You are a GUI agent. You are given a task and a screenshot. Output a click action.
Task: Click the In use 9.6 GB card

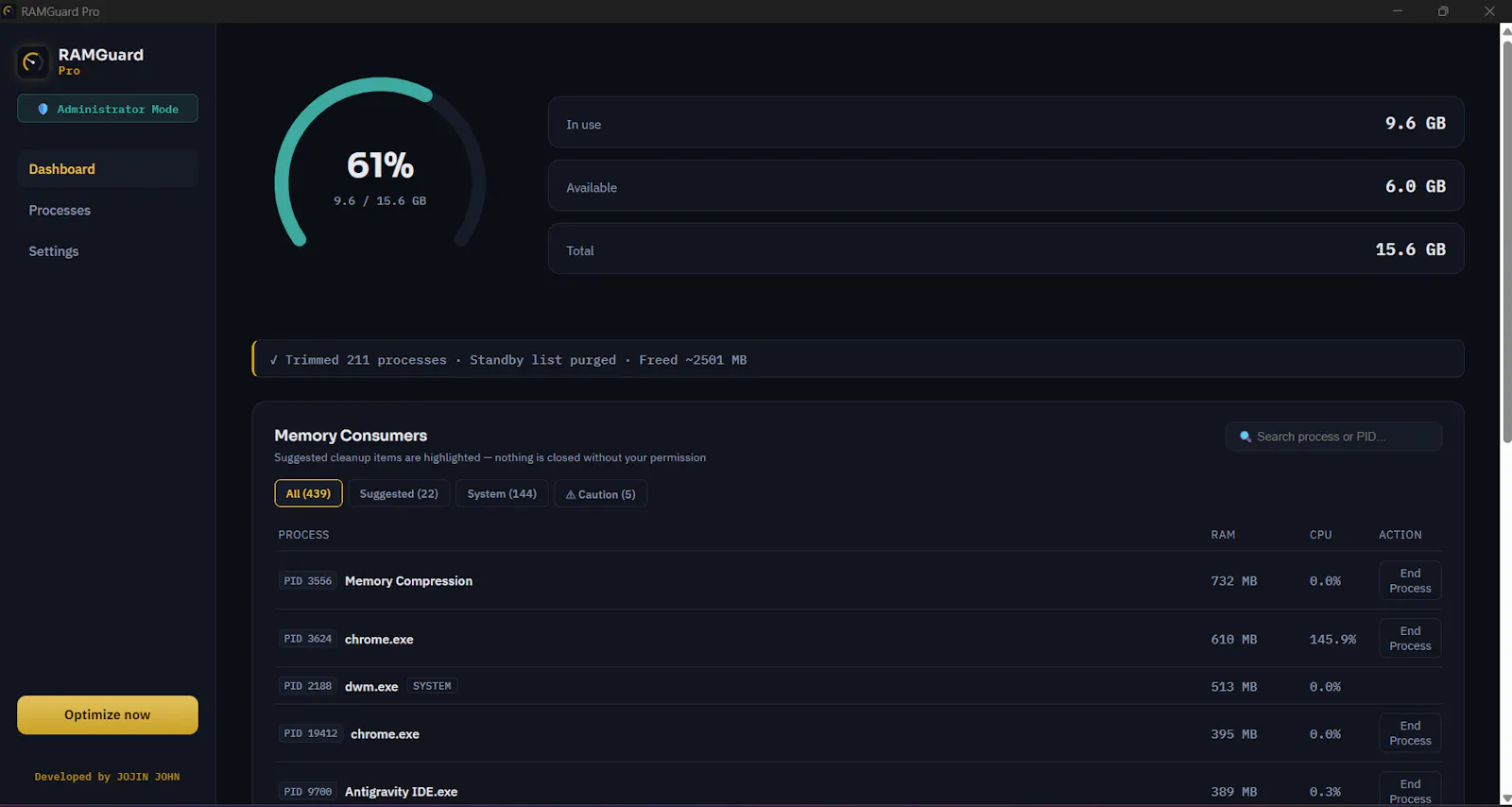point(1005,122)
